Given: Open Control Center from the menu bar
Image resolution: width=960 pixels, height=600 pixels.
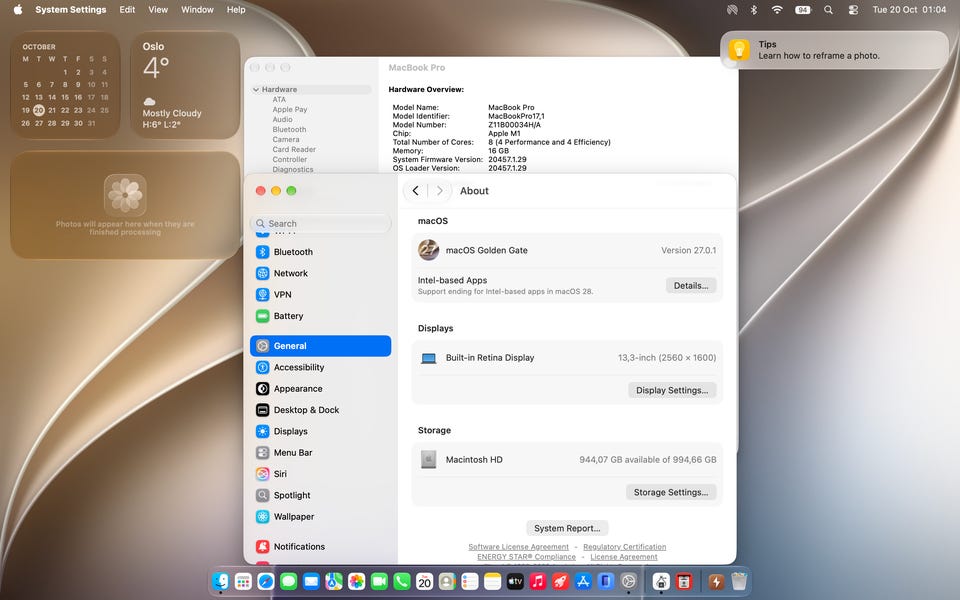Looking at the screenshot, I should coord(853,10).
